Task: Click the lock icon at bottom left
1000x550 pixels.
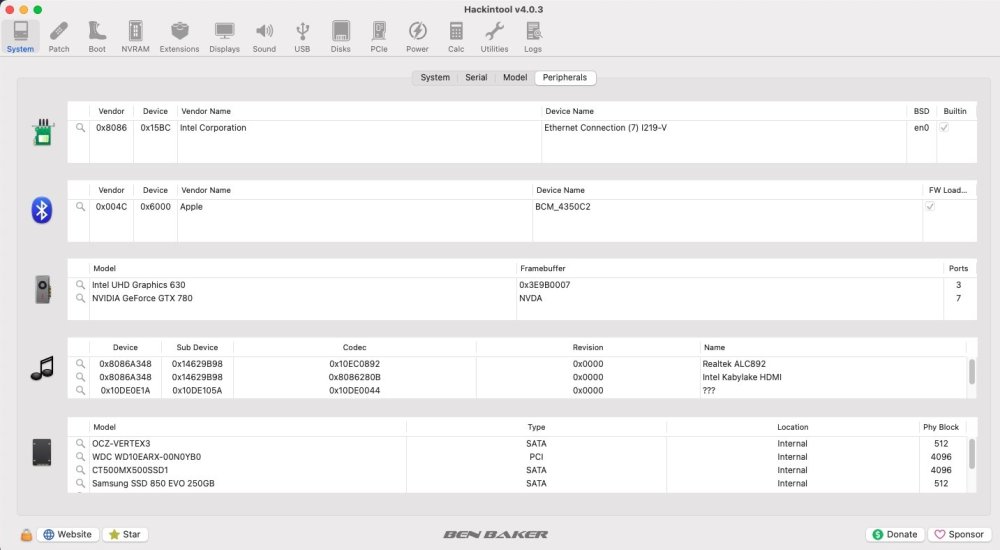Action: click(x=26, y=535)
